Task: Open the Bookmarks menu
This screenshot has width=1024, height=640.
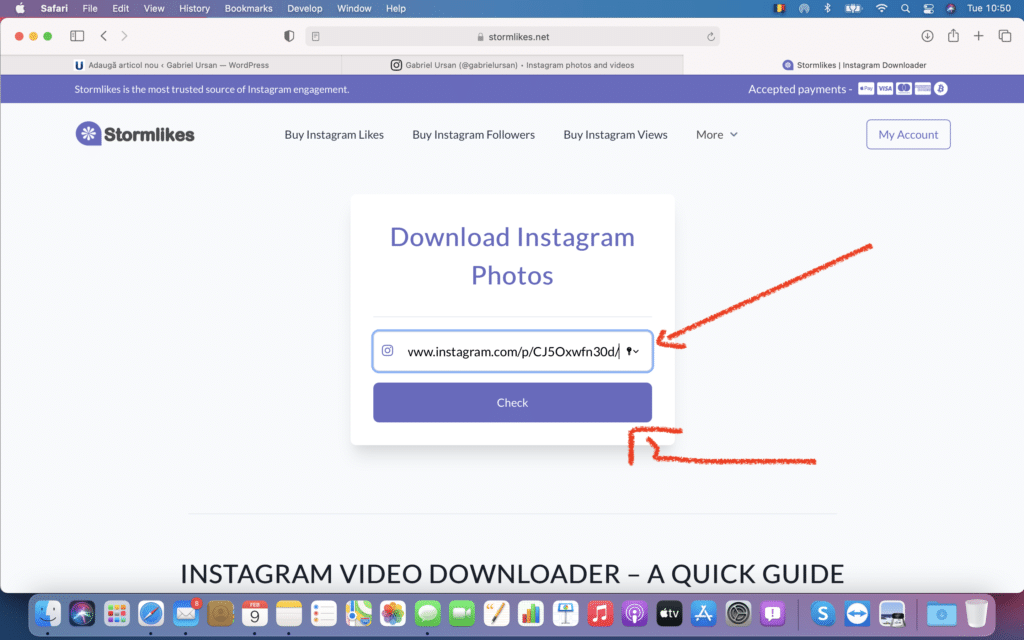Action: (248, 8)
